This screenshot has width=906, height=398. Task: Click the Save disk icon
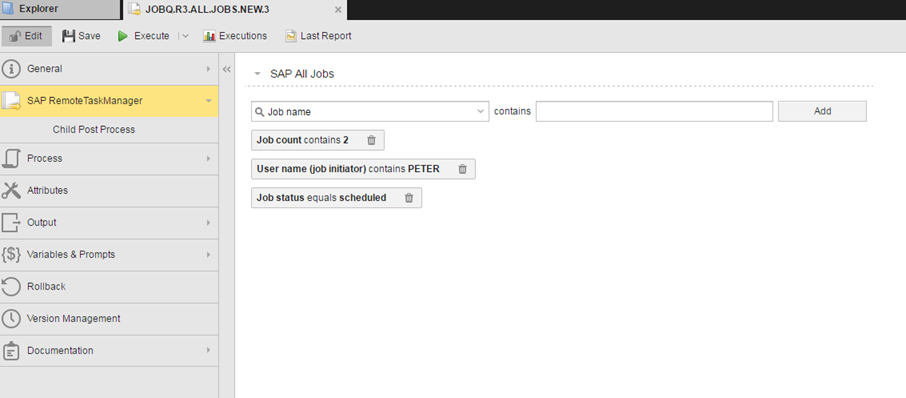click(x=69, y=36)
